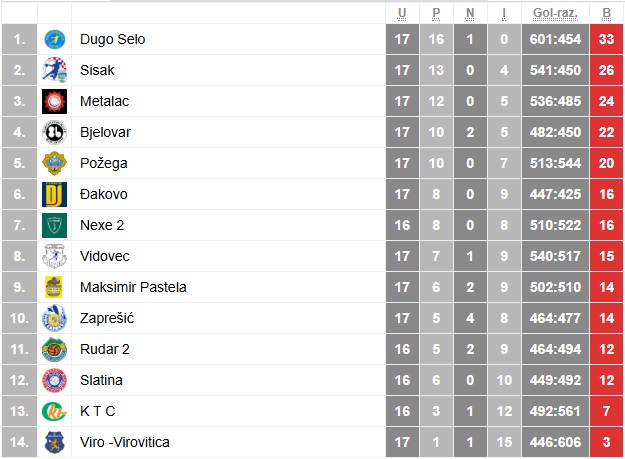Click the Požega crest icon
Image resolution: width=625 pixels, height=459 pixels.
tap(54, 163)
